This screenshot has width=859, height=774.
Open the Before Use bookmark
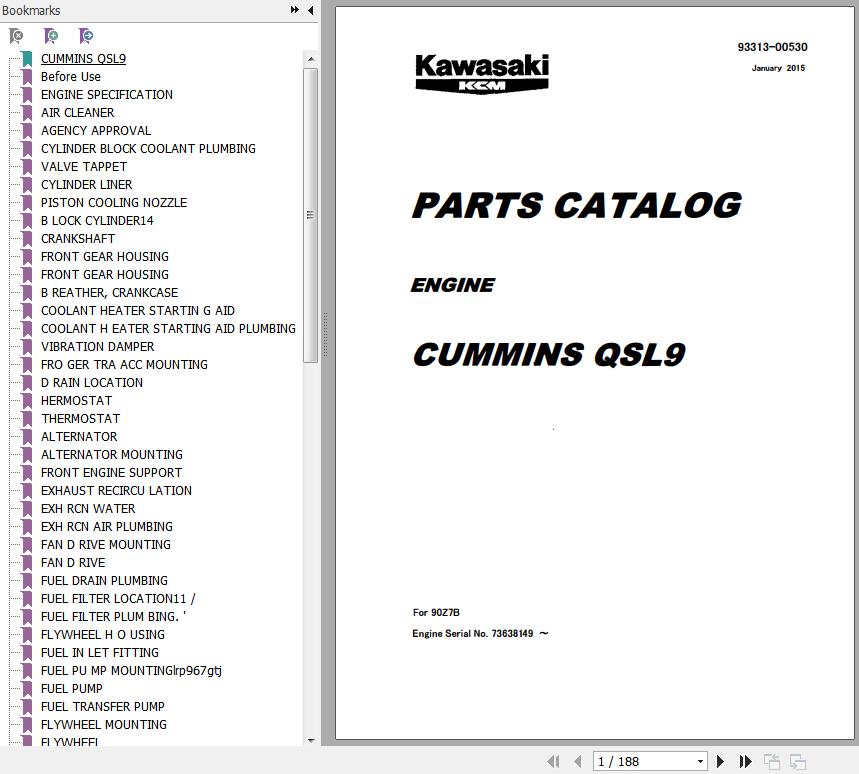[x=71, y=77]
